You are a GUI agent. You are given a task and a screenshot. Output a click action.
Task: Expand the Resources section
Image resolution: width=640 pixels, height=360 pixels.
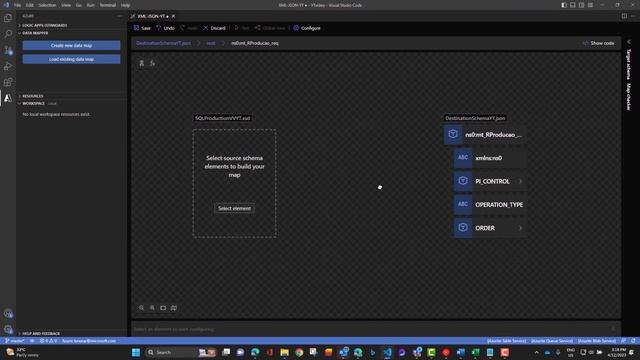[32, 96]
